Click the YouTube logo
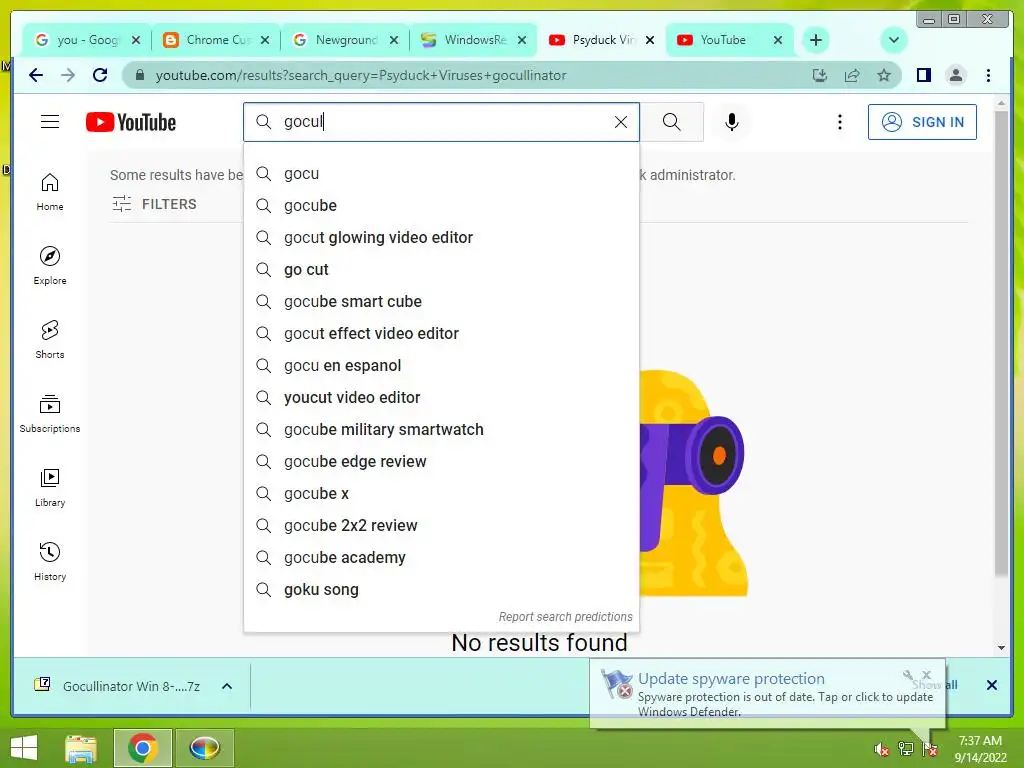 pyautogui.click(x=131, y=122)
